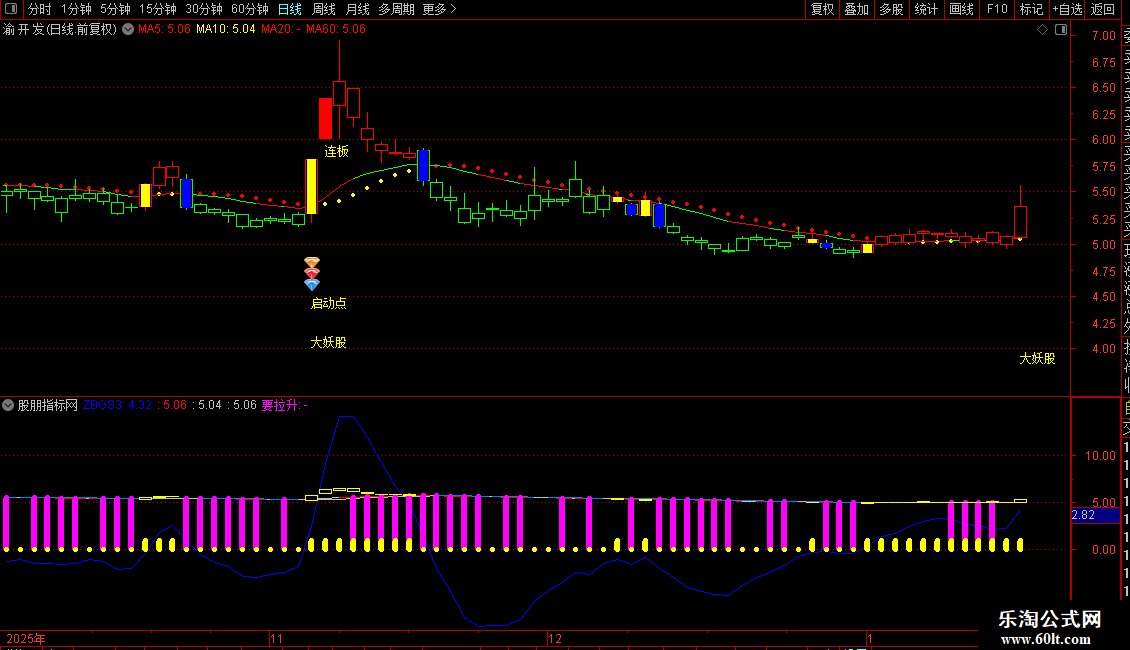
Task: Click the 大妖股 label at right edge
Action: click(1037, 358)
